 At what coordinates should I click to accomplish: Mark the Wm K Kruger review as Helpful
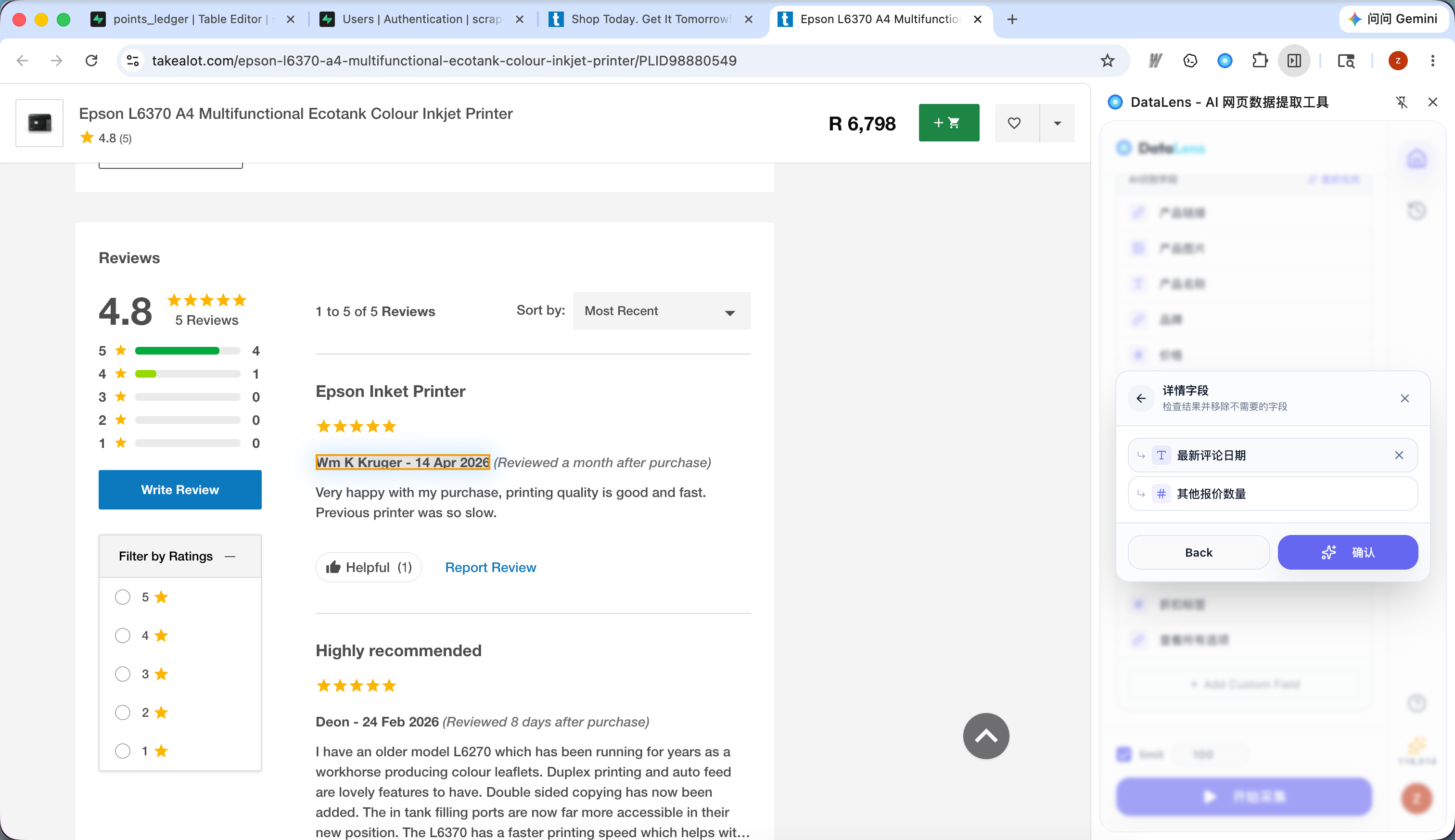pos(369,567)
